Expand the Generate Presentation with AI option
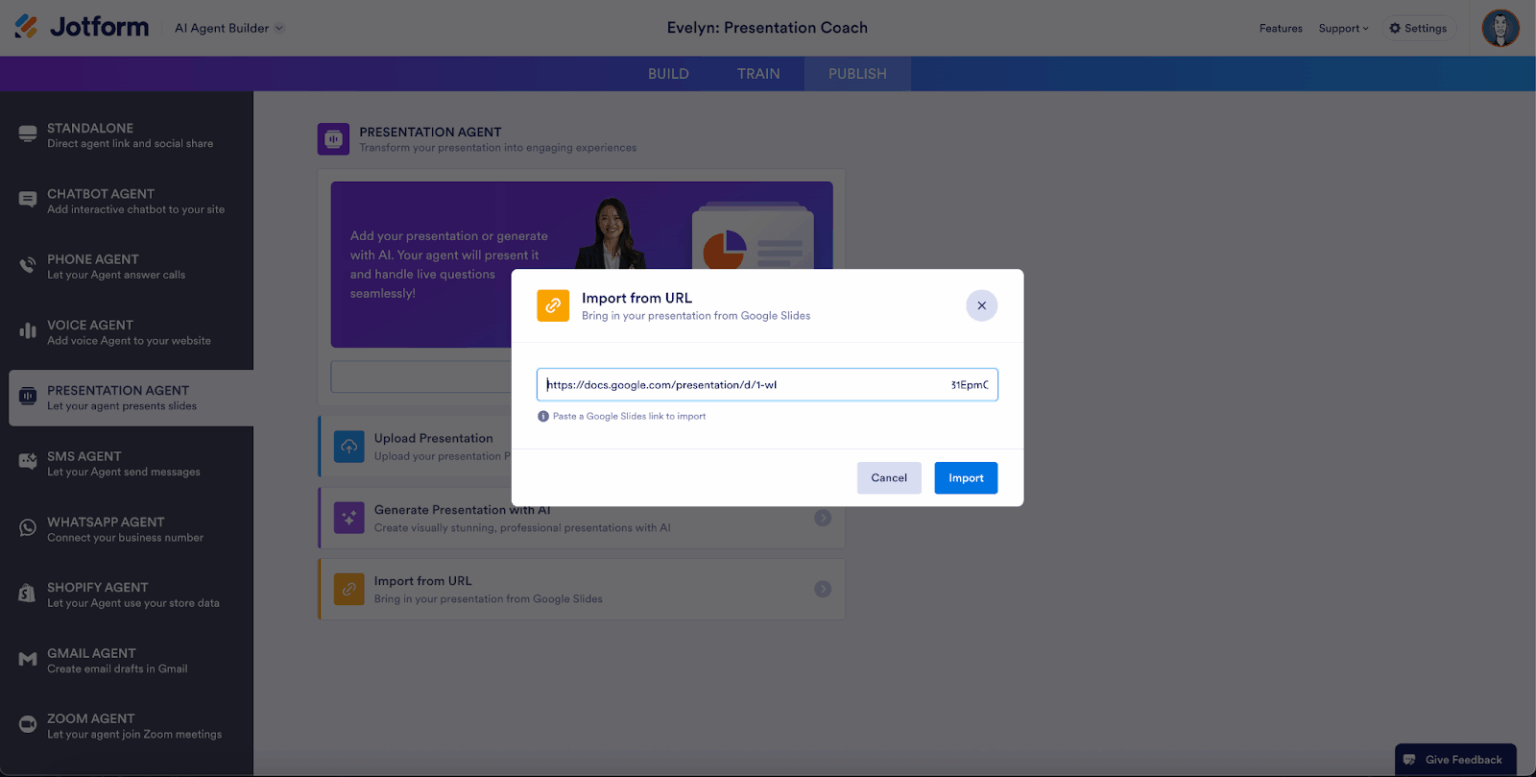Viewport: 1536px width, 777px height. pyautogui.click(x=822, y=517)
